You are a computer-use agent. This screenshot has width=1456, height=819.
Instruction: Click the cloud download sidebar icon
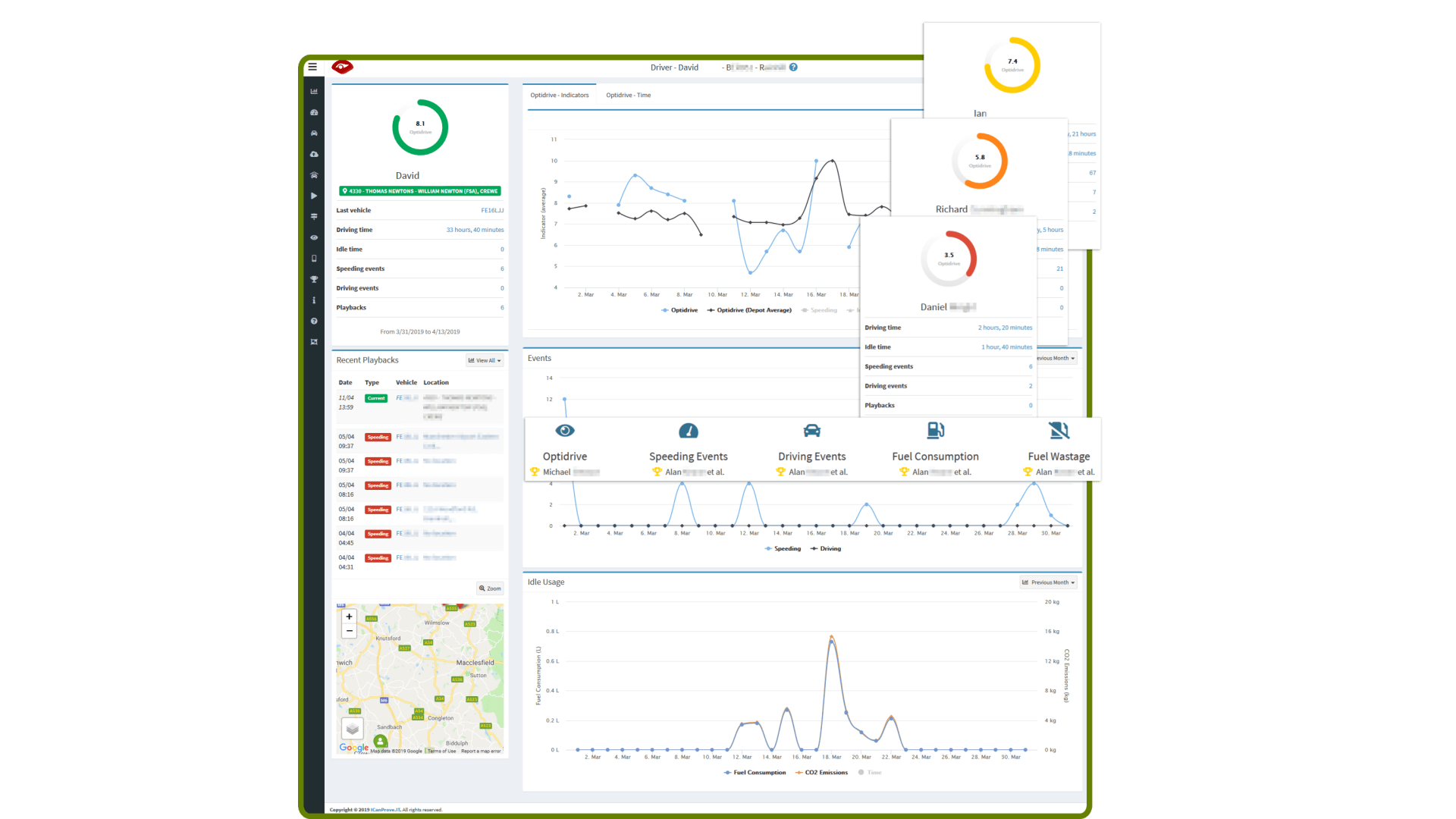pos(314,154)
